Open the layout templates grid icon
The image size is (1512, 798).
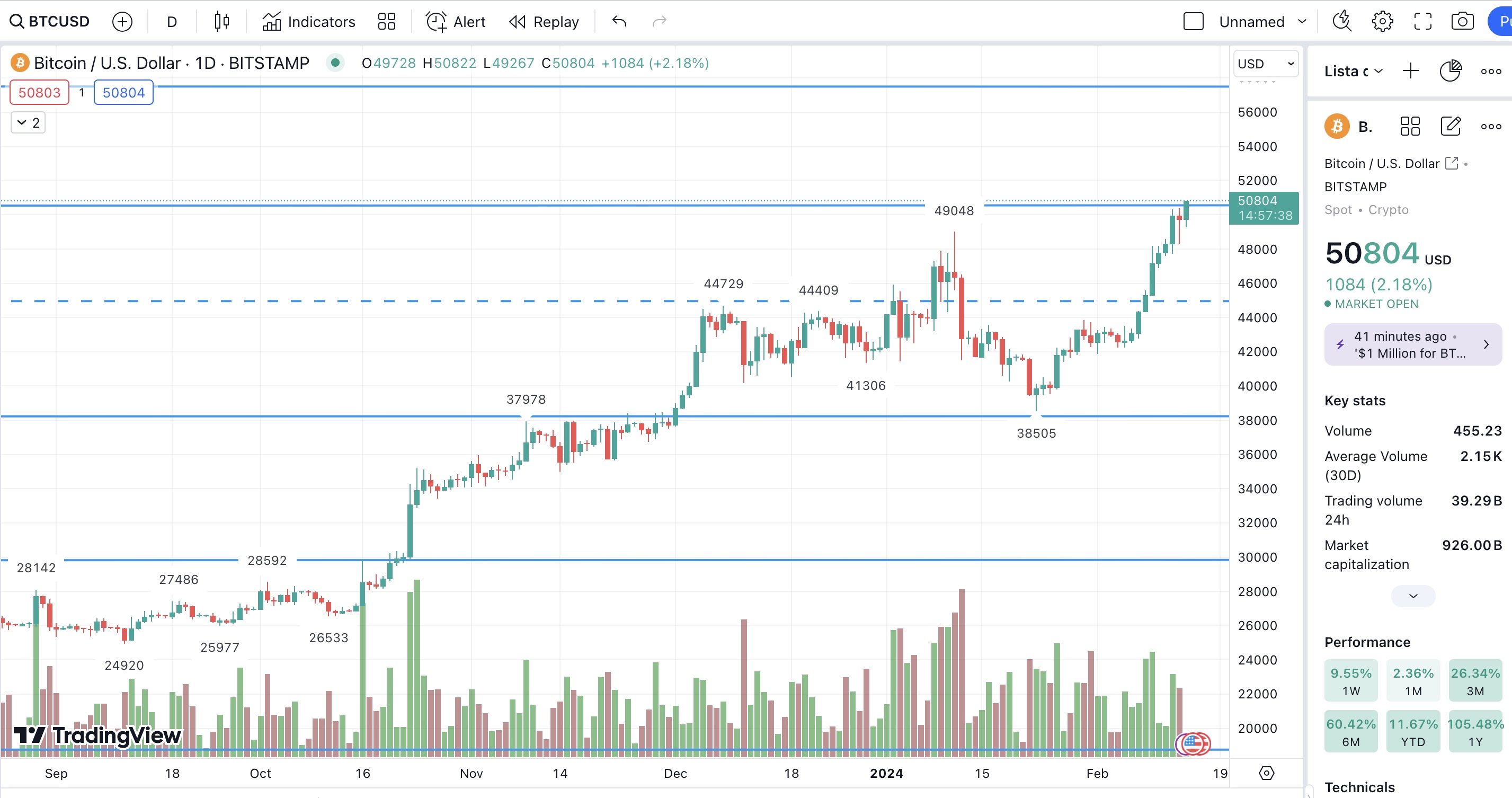(386, 22)
